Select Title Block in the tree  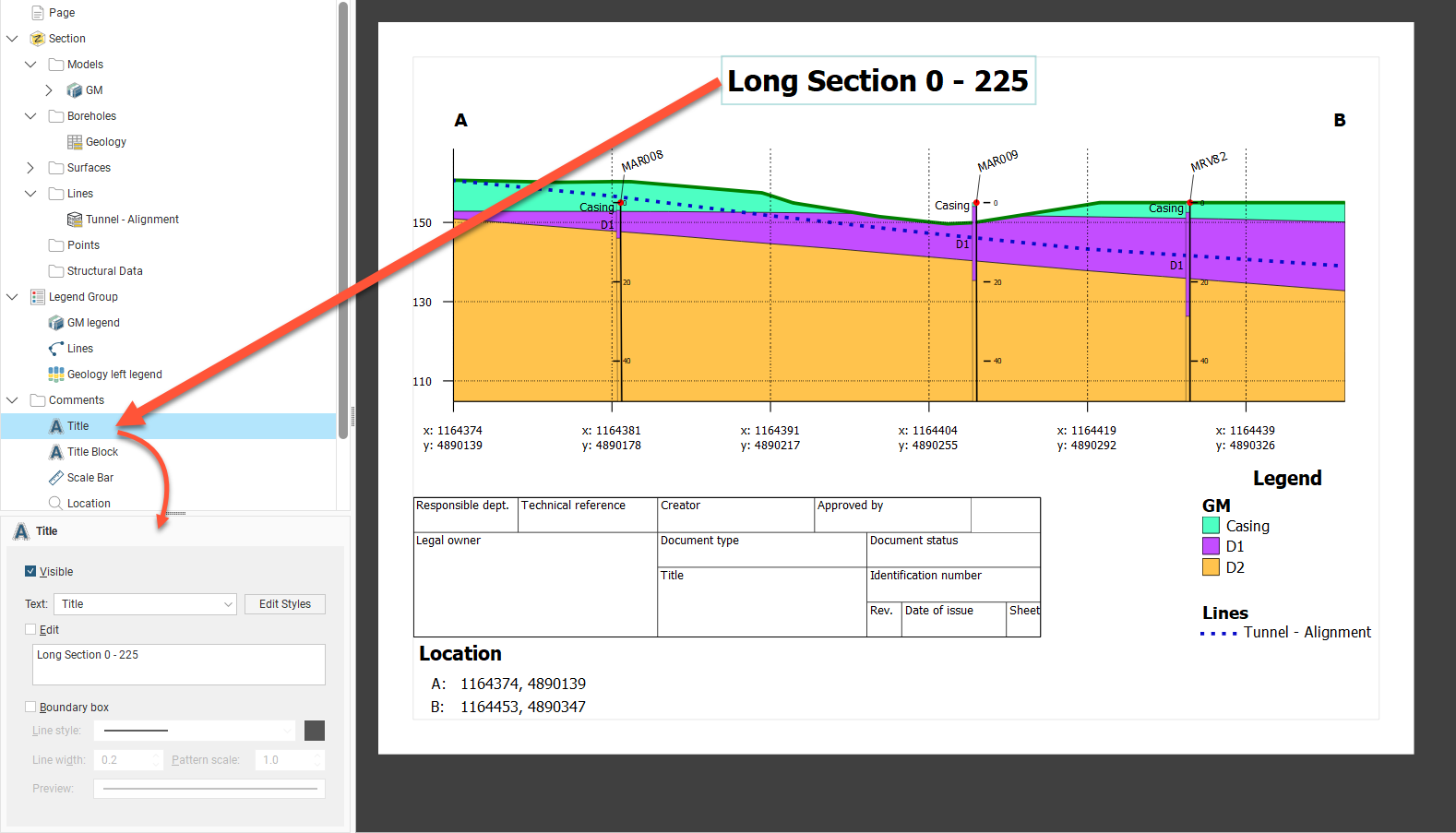pos(92,452)
